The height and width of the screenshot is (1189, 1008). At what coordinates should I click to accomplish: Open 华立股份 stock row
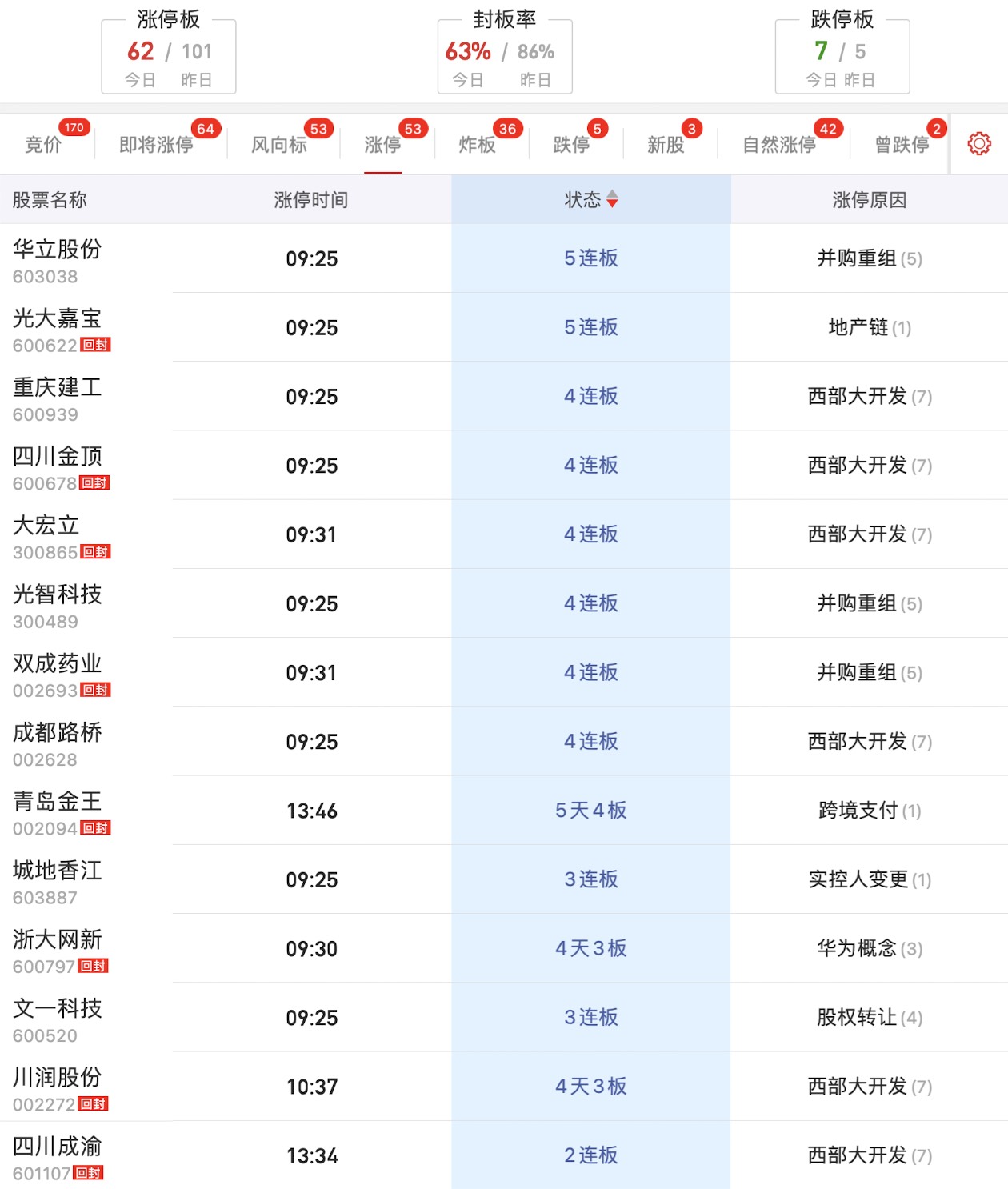pyautogui.click(x=58, y=258)
